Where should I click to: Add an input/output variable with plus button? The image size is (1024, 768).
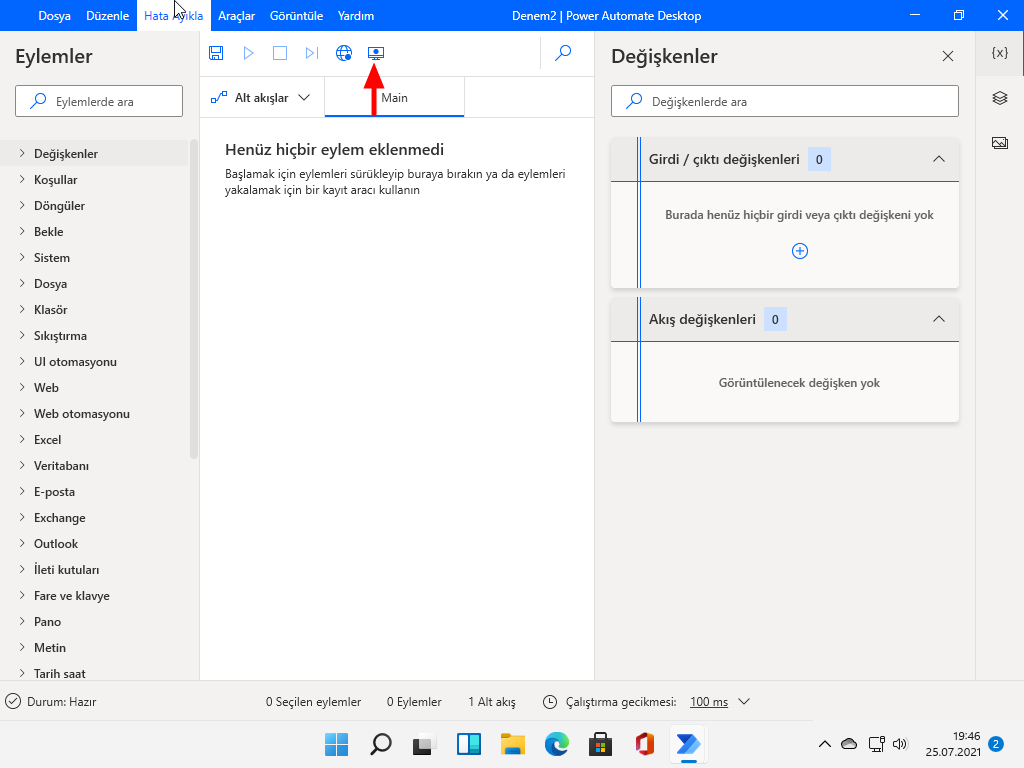click(x=799, y=251)
